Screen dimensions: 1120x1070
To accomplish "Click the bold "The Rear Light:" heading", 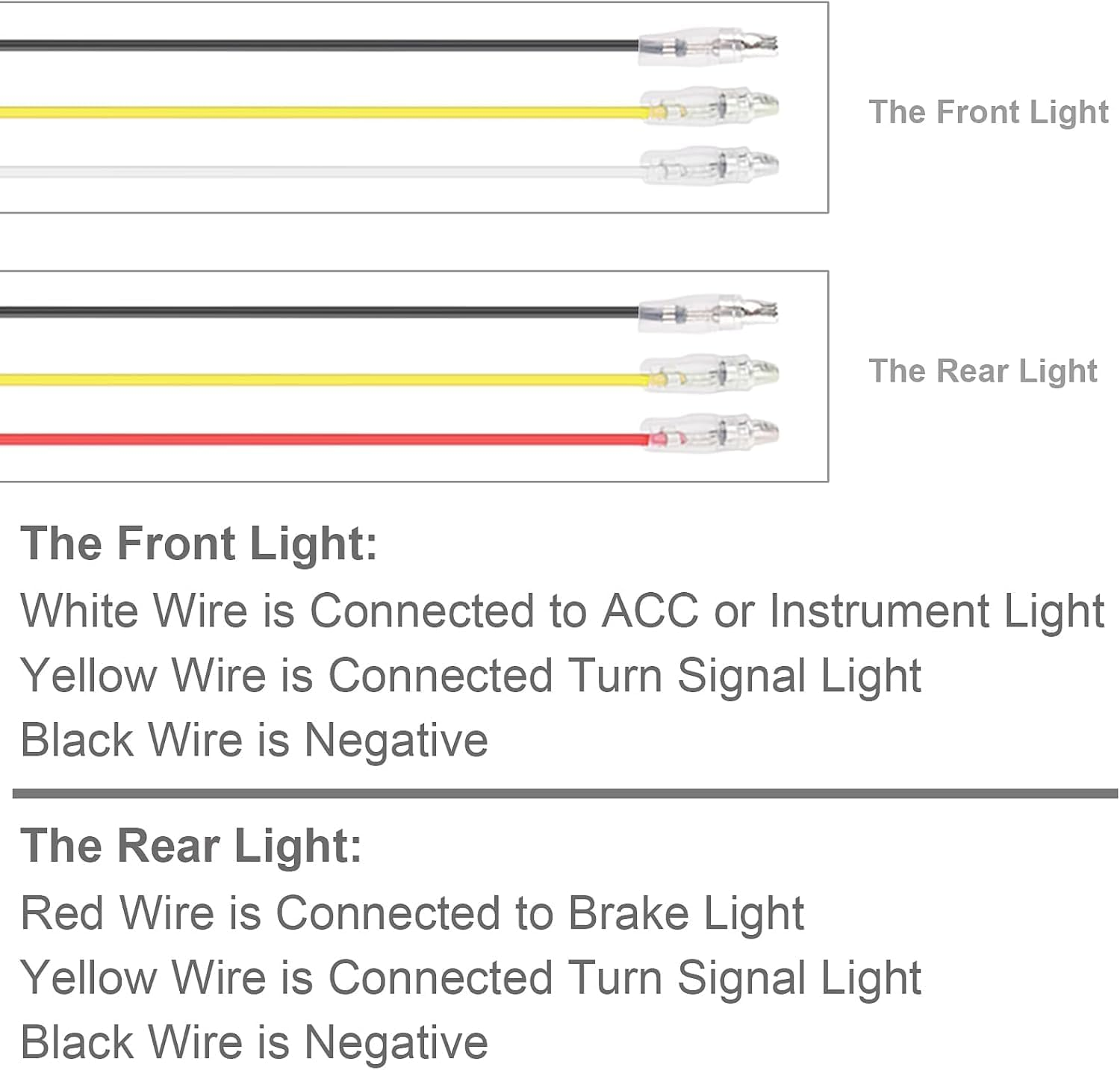I will (x=191, y=846).
